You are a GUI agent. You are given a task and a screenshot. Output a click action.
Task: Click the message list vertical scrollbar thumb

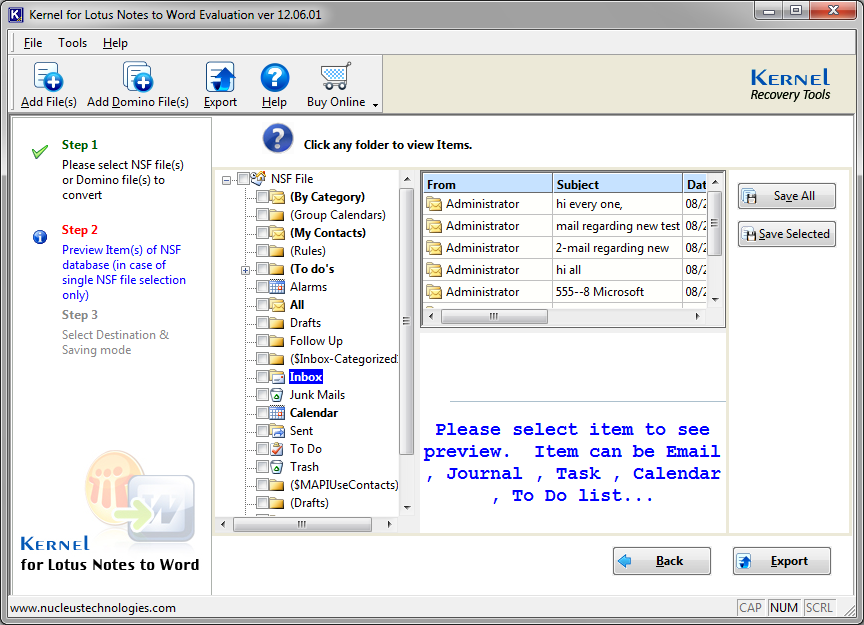pyautogui.click(x=715, y=223)
